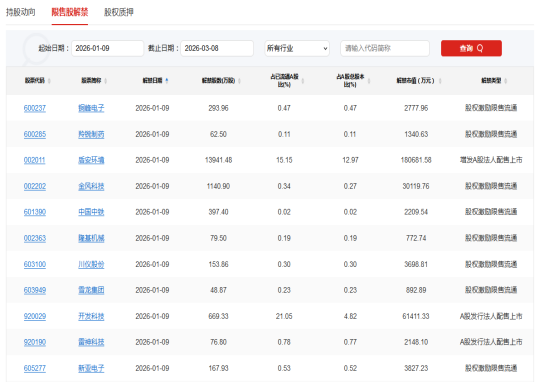Select the market value 61411.33 cell
This screenshot has height=382, width=549.
(x=416, y=317)
